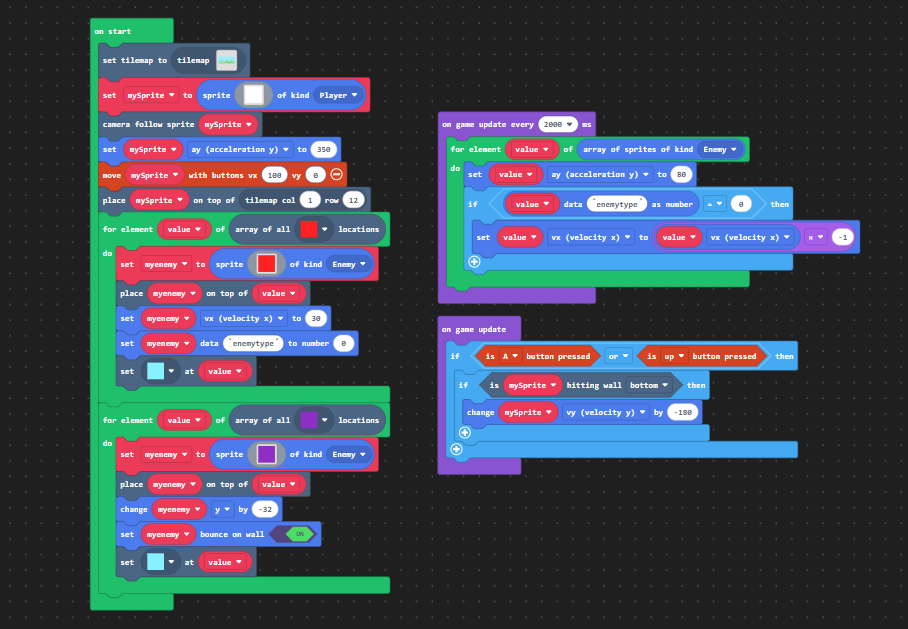The image size is (908, 629).
Task: Open vy (velocity y) dropdown in change block
Action: tap(605, 412)
